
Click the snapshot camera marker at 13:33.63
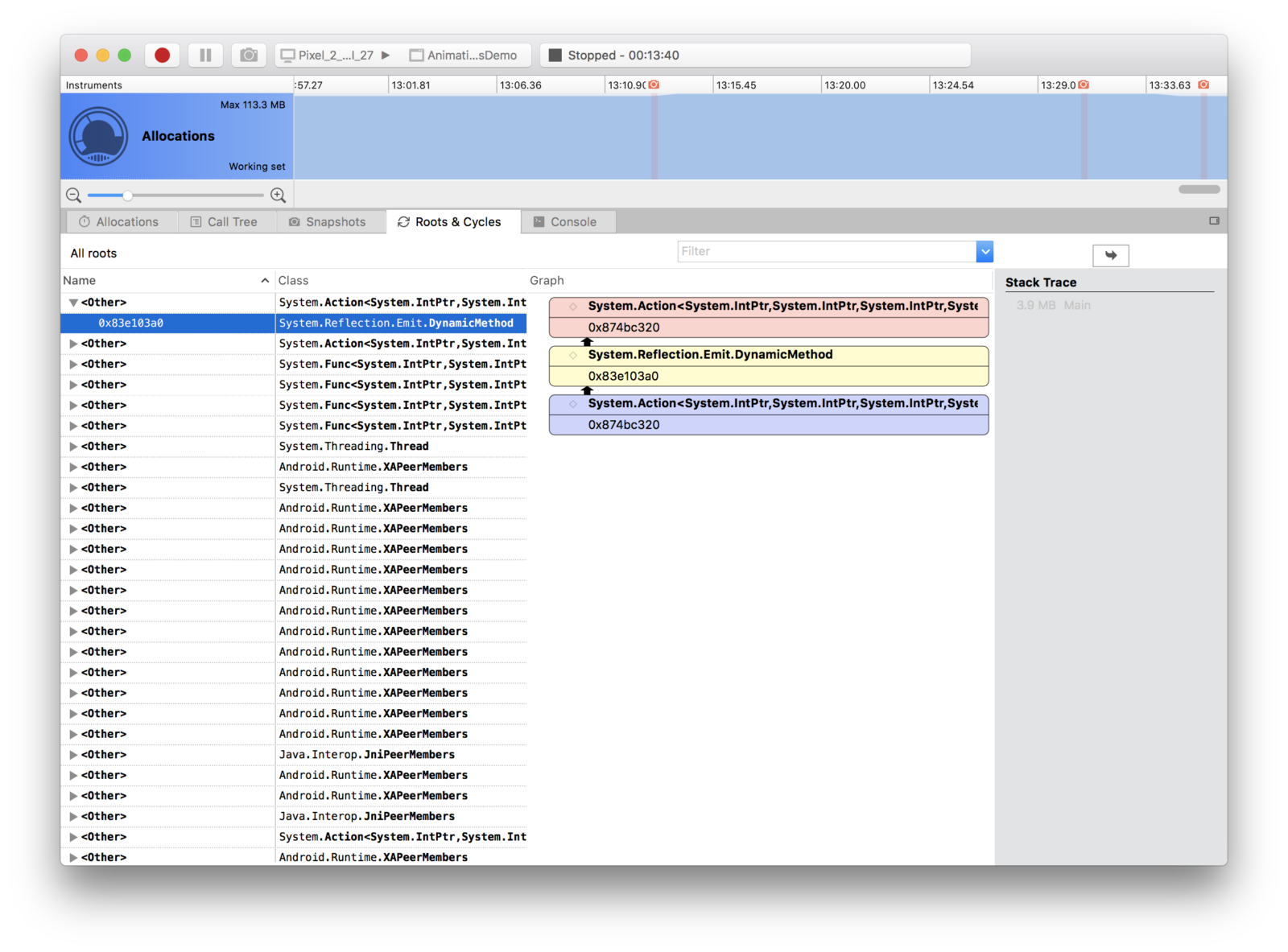tap(1203, 84)
